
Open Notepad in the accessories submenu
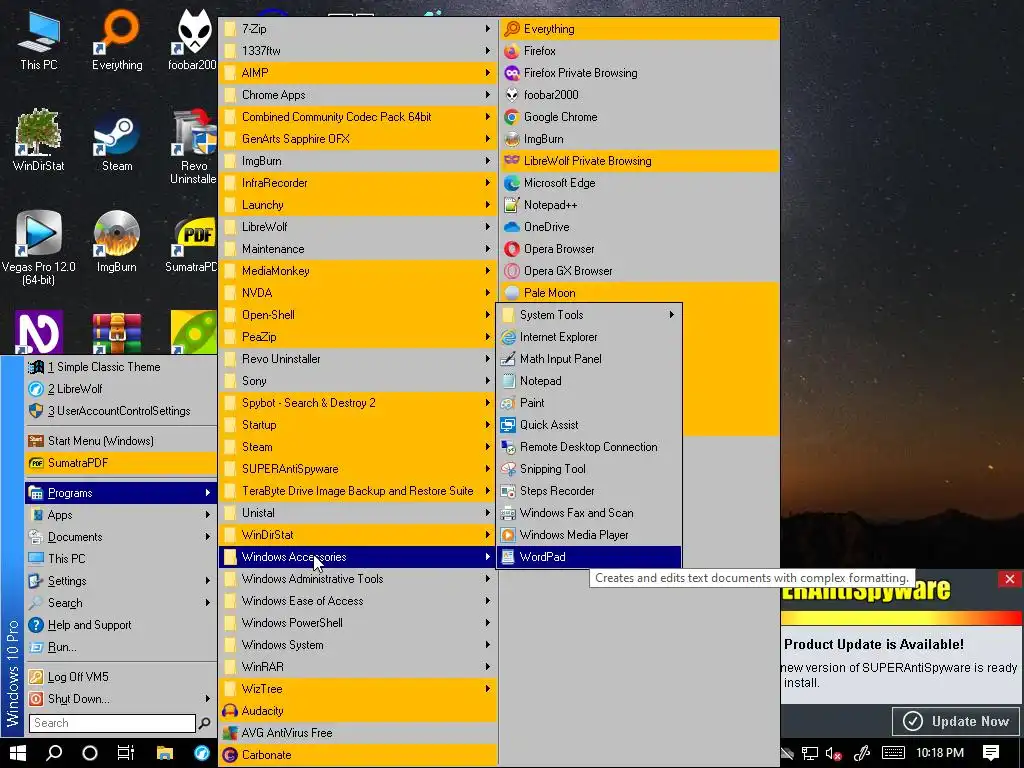(588, 381)
